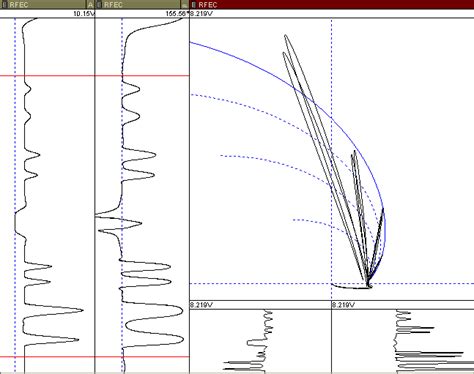Click the voltage plane RFEC window header icon

[x=194, y=4]
